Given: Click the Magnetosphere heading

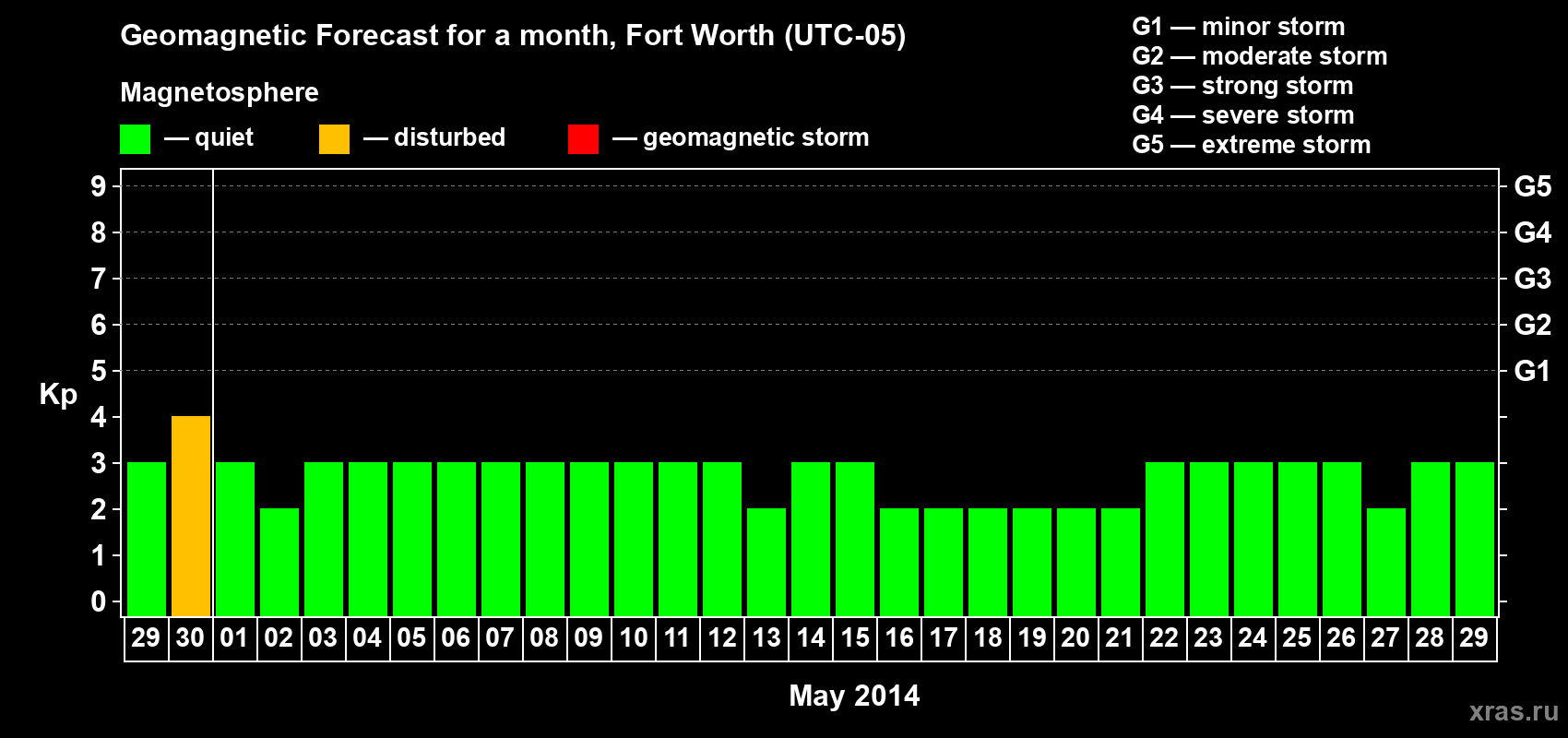Looking at the screenshot, I should coord(220,92).
